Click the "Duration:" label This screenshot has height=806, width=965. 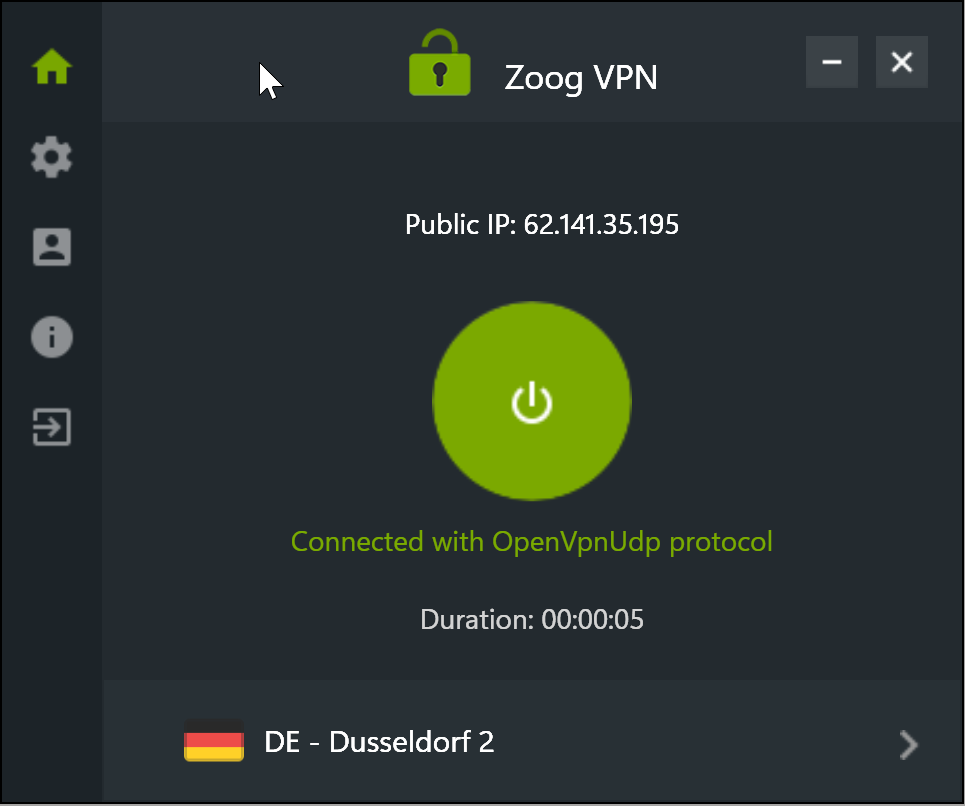coord(477,620)
